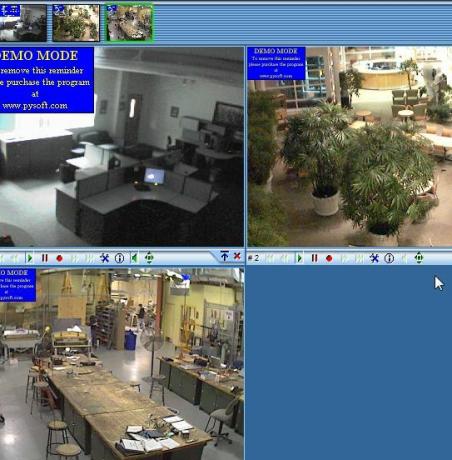
Task: Click fullscreen arrows icon on first camera
Action: click(149, 258)
